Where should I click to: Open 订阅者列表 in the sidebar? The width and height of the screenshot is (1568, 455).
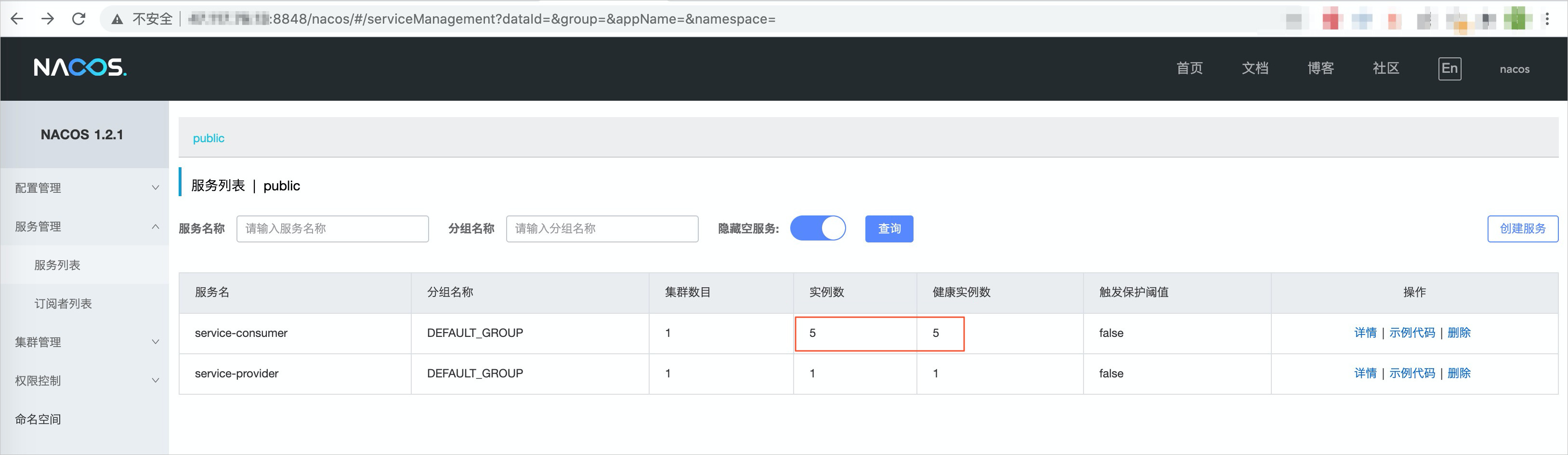coord(63,303)
